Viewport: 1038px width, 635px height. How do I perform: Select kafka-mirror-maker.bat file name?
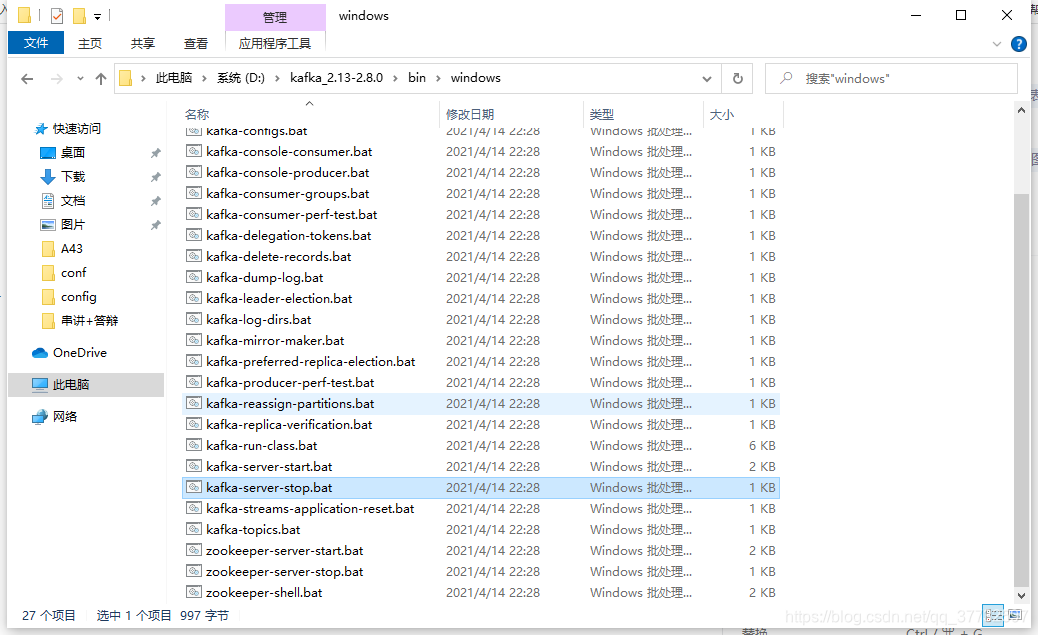pyautogui.click(x=275, y=340)
